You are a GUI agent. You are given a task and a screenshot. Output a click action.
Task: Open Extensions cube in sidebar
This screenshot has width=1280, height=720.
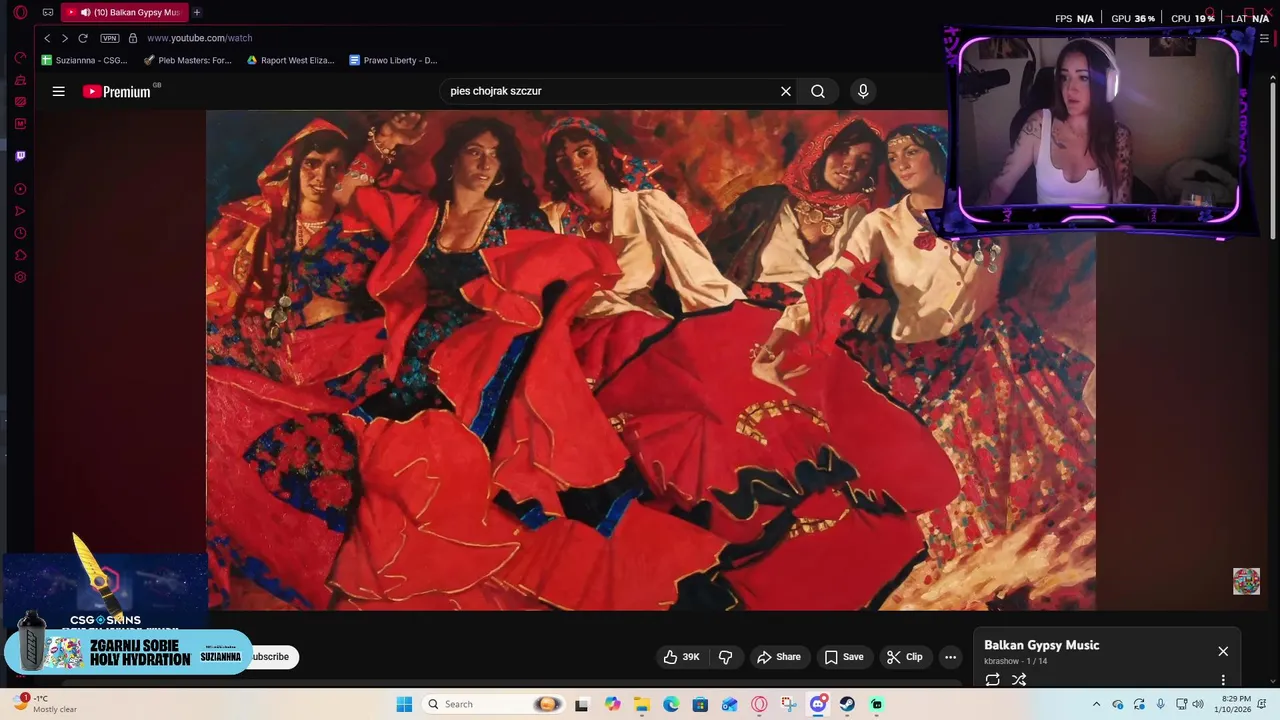(20, 255)
